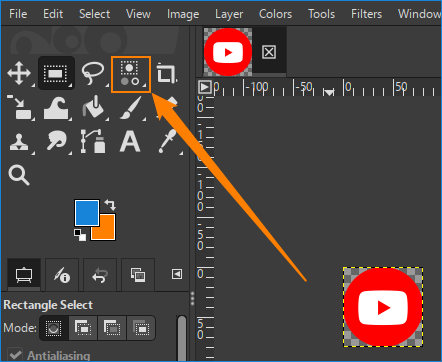Open the Windows menu
Screen dimensions: 442x362
pos(420,14)
